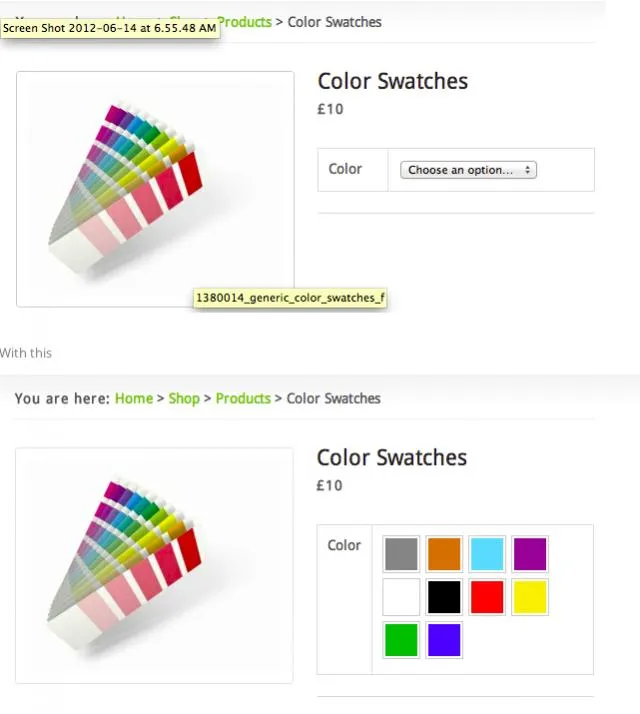Choose the purple color swatch

530,554
